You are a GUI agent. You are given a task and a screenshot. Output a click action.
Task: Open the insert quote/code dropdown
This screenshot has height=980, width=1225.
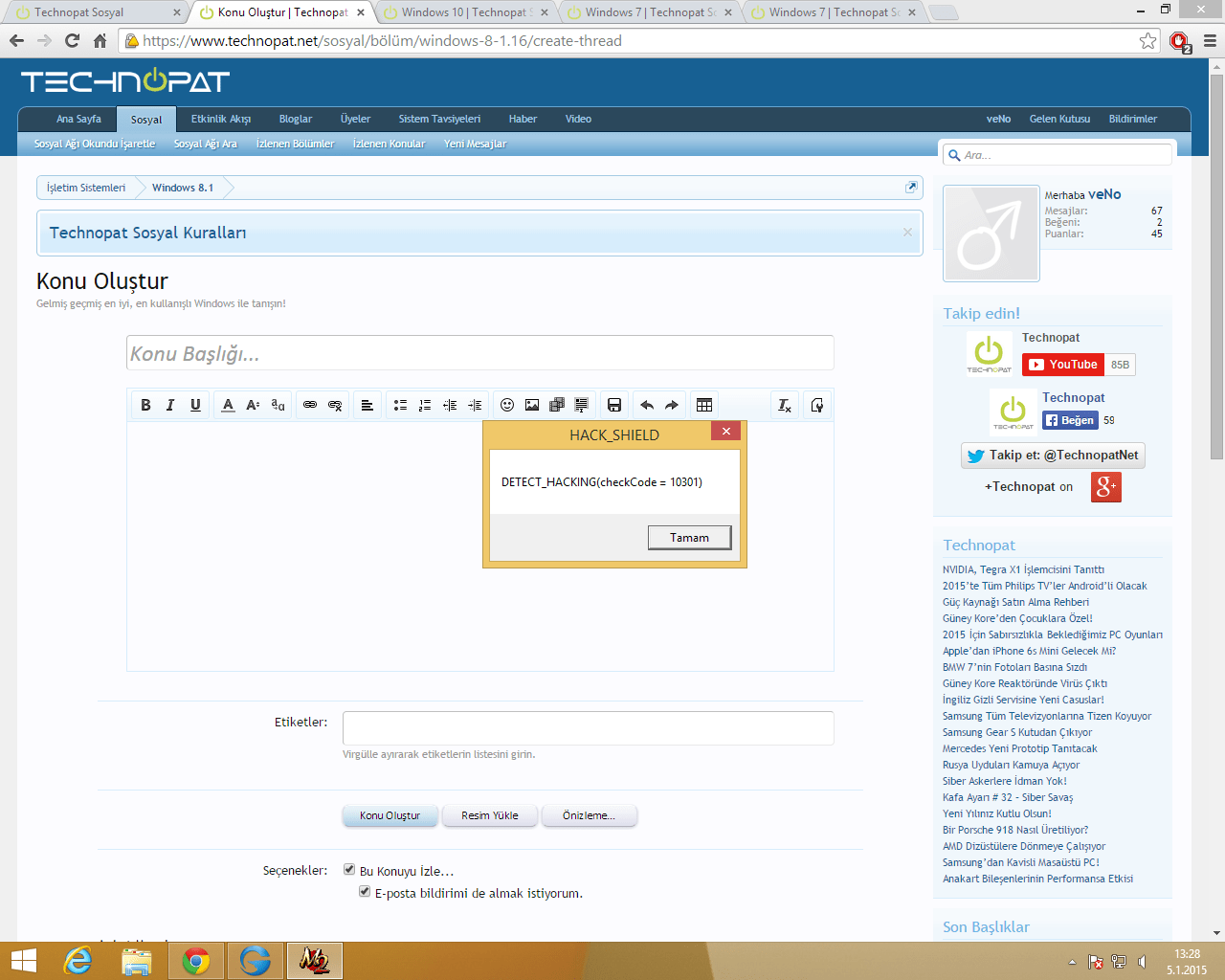582,405
